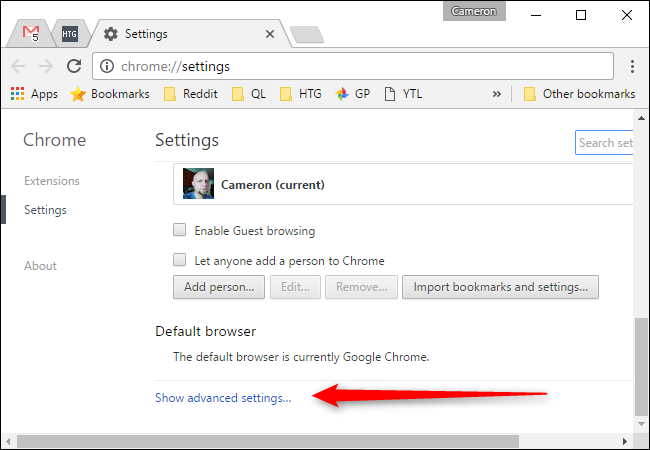The width and height of the screenshot is (650, 450).
Task: Click 'The default browser is currently Google Chrome.' text
Action: click(x=301, y=357)
